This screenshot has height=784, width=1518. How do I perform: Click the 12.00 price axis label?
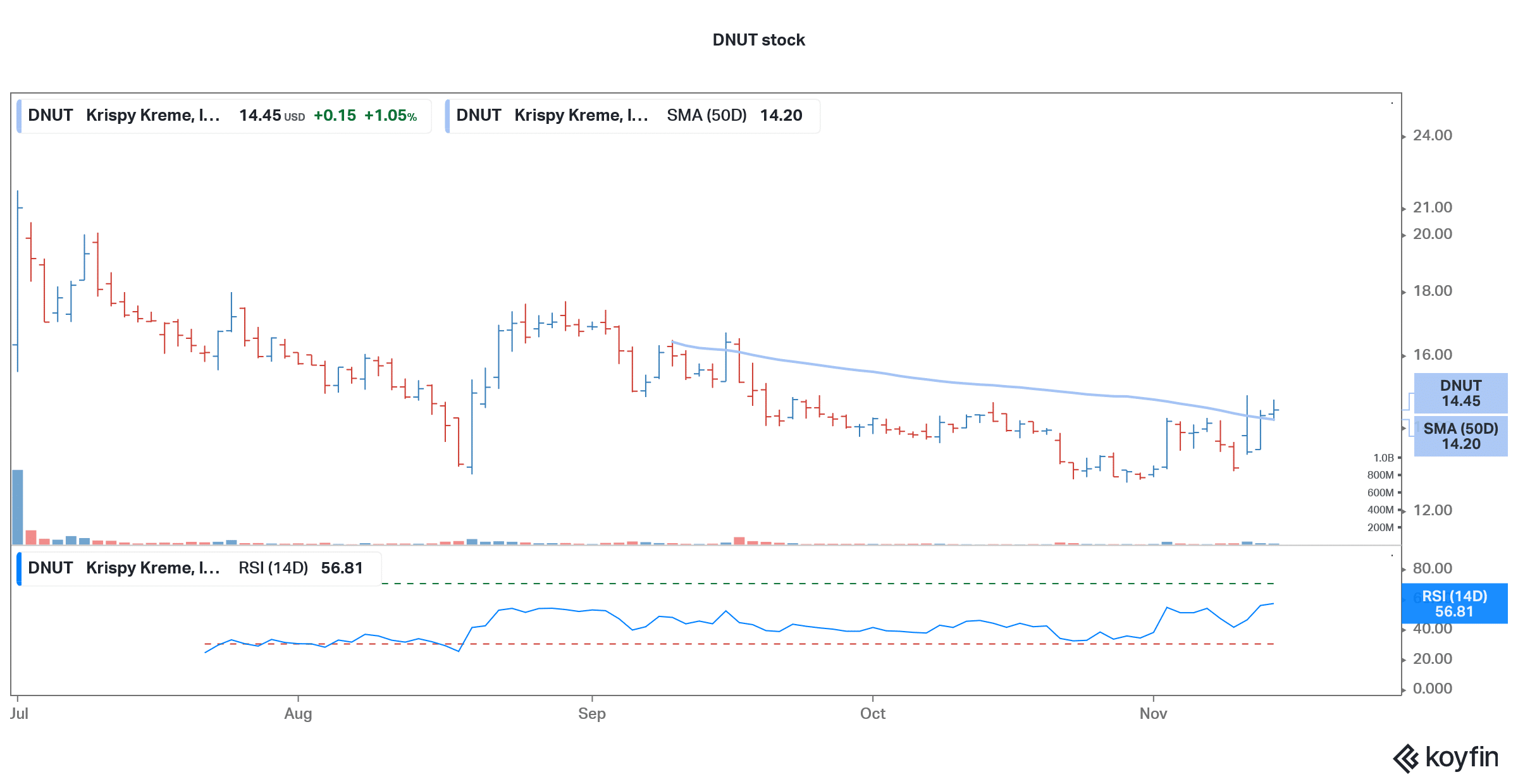(1433, 510)
